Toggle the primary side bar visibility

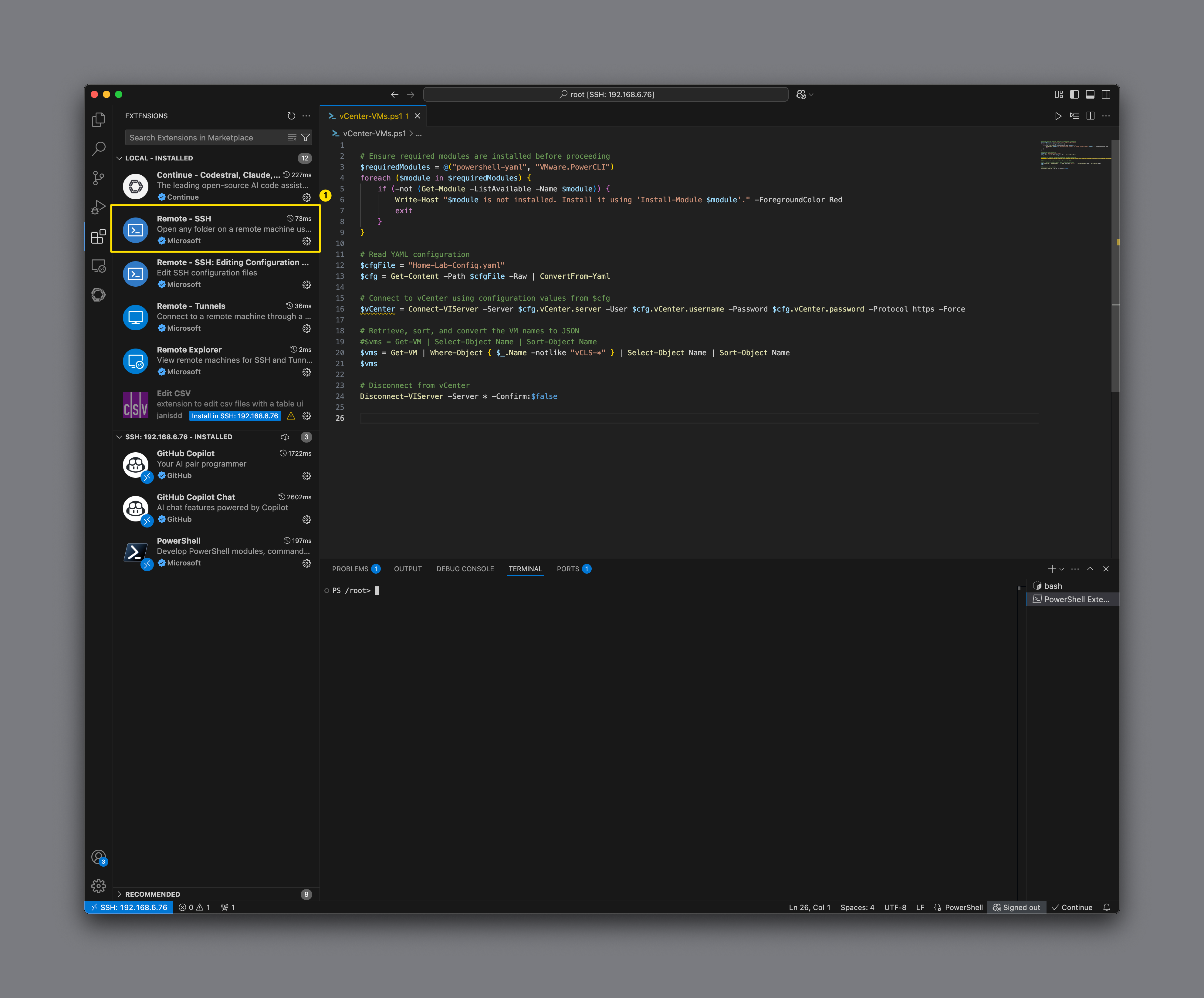click(1074, 95)
